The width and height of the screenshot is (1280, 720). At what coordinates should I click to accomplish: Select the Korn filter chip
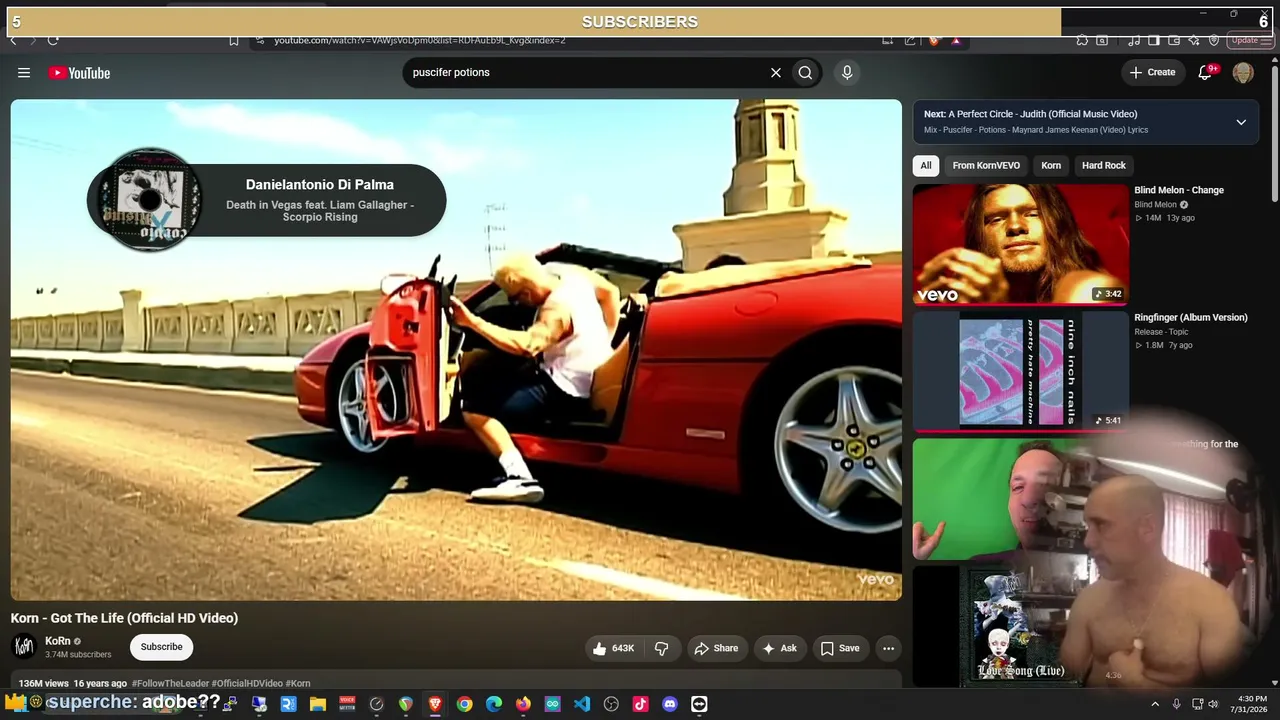point(1051,166)
